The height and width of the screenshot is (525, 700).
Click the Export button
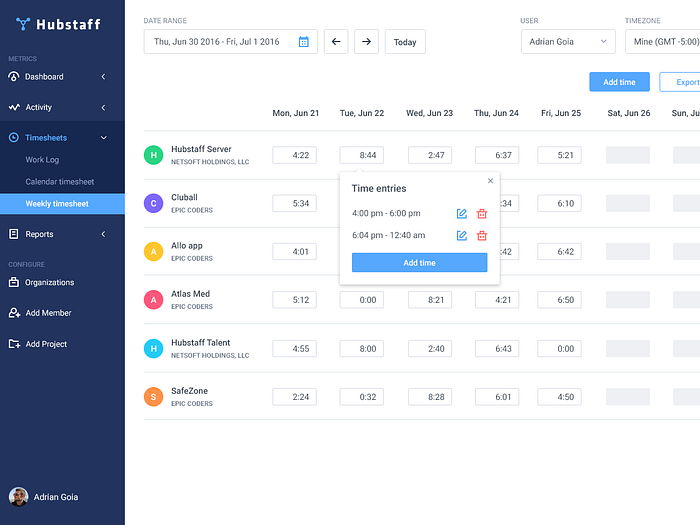coord(680,82)
